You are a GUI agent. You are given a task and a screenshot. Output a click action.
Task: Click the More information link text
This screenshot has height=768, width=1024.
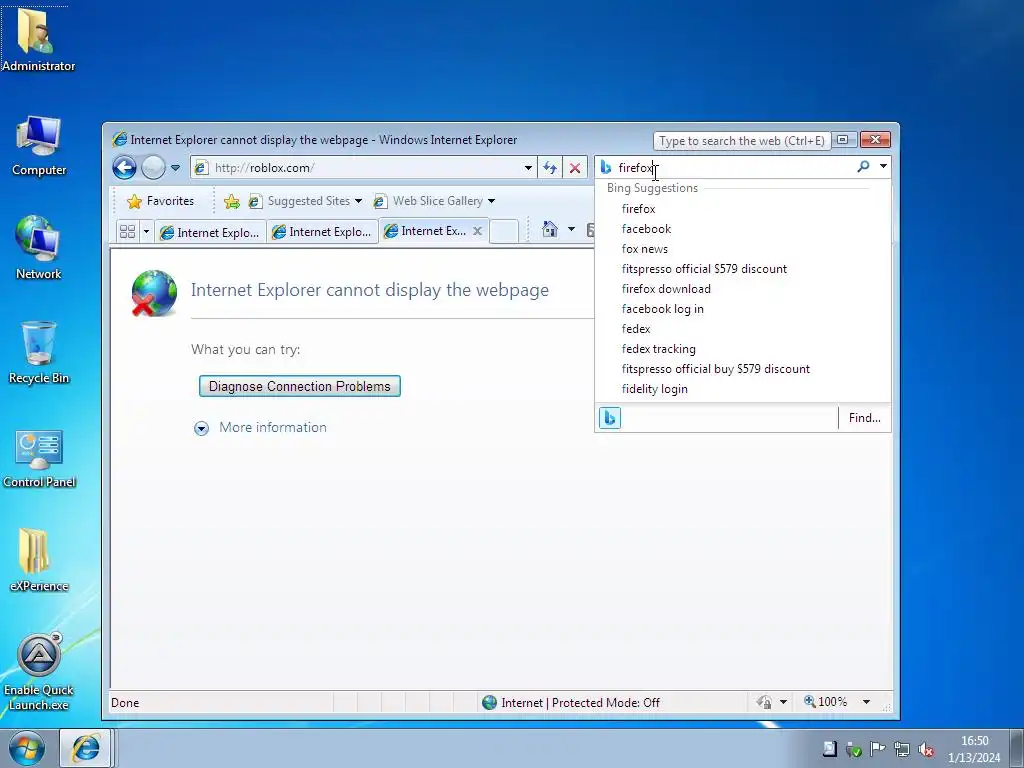tap(273, 427)
